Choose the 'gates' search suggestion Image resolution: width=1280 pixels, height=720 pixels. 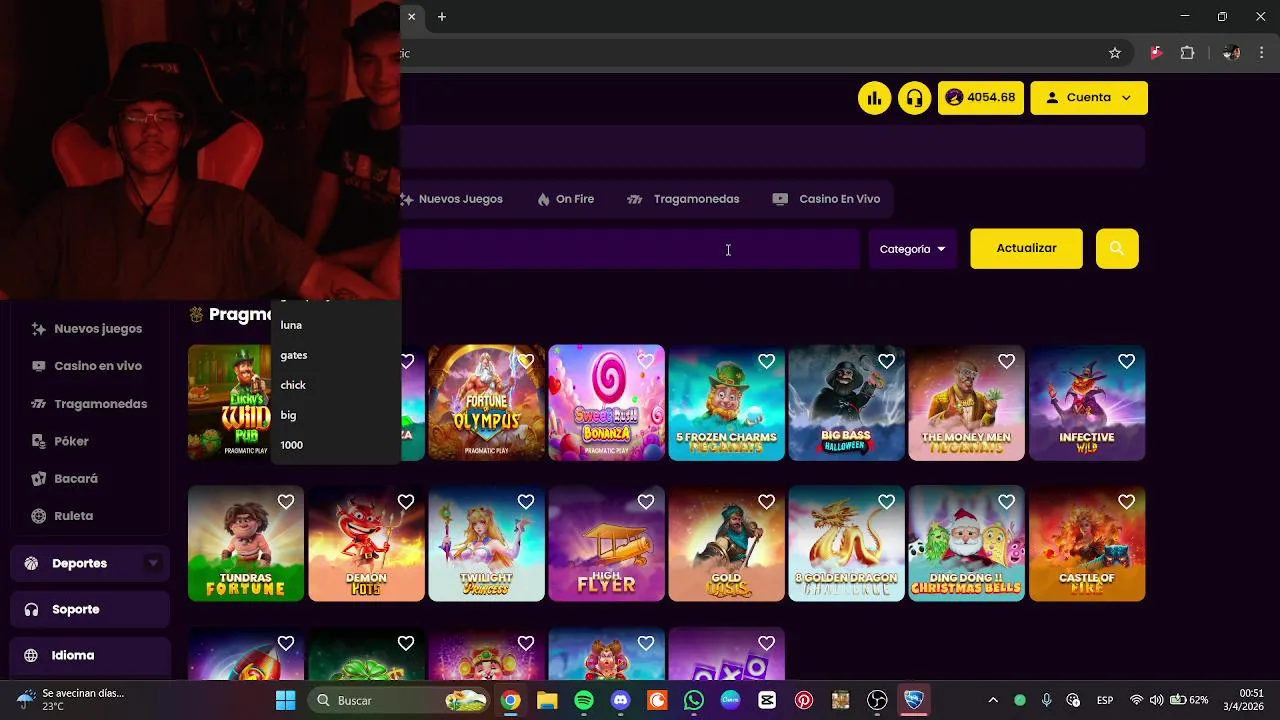(335, 355)
